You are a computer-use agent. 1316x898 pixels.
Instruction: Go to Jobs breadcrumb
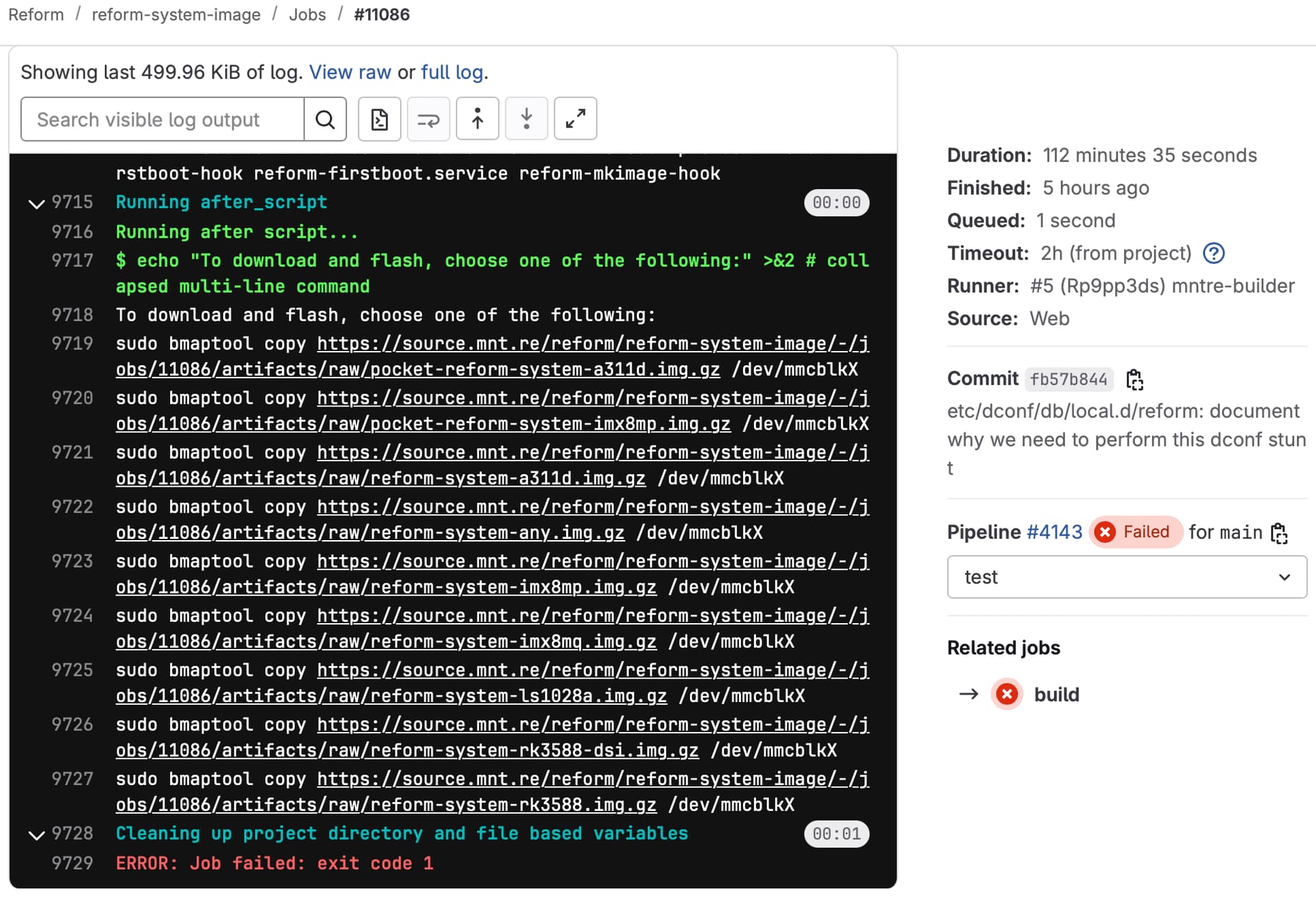point(307,14)
